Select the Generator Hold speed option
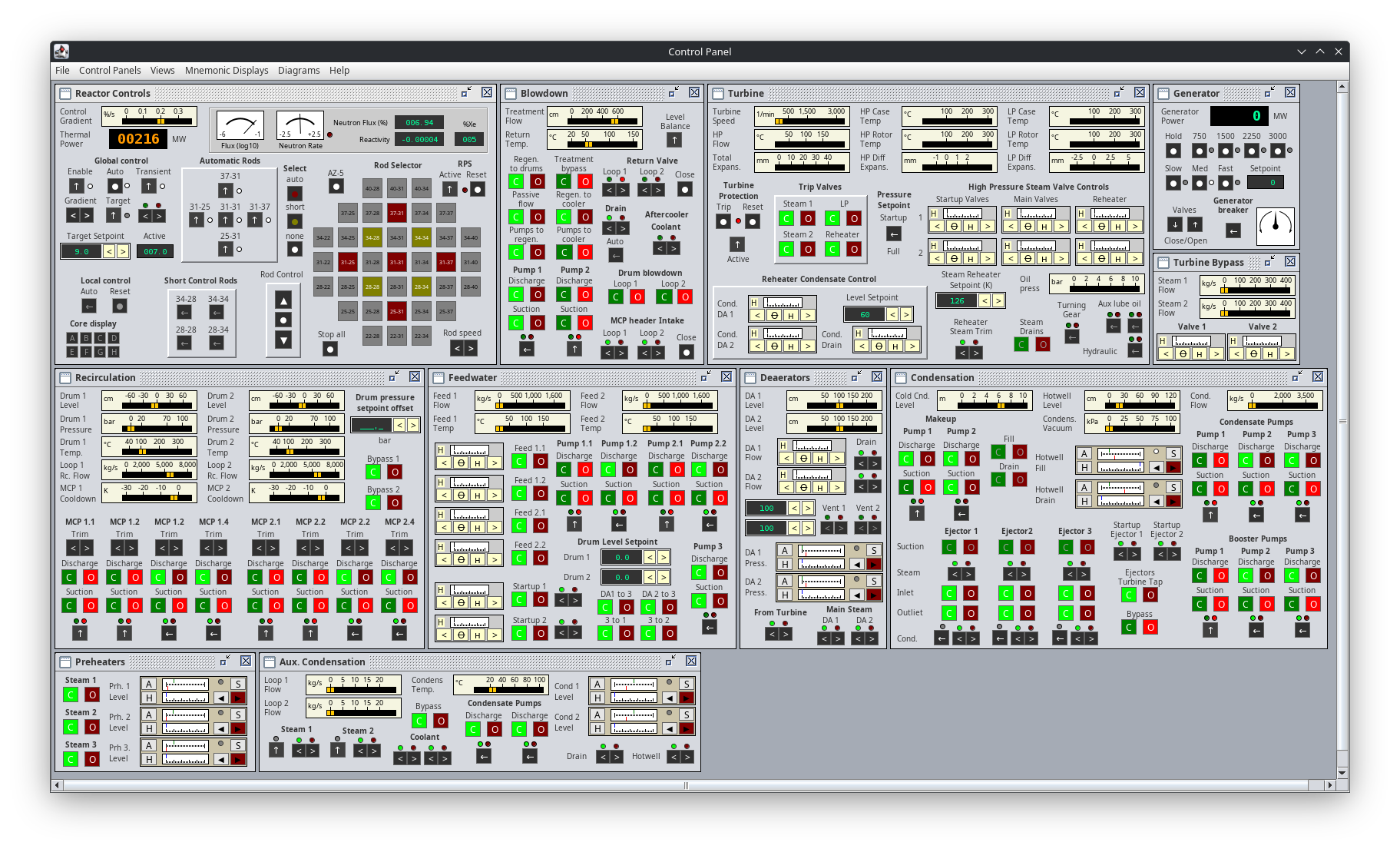 coord(1173,151)
